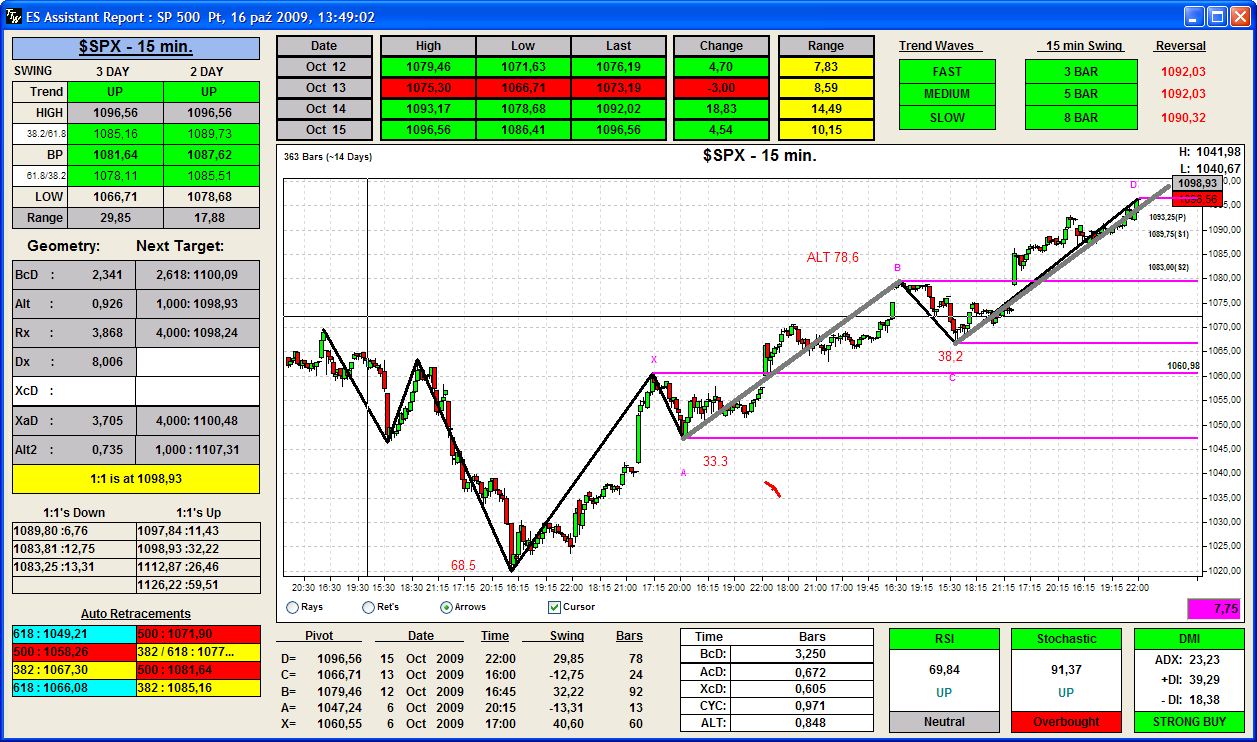Image resolution: width=1257 pixels, height=742 pixels.
Task: Click the red Overbought status box
Action: point(1065,721)
